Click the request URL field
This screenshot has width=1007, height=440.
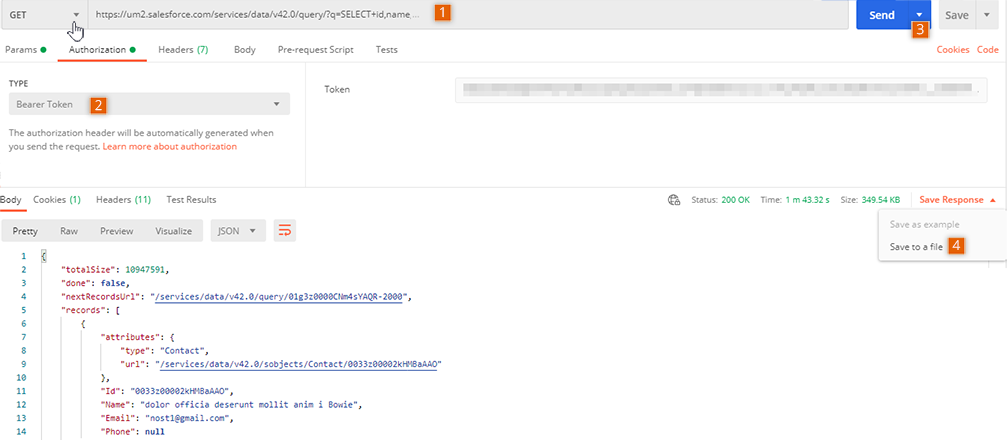[468, 14]
